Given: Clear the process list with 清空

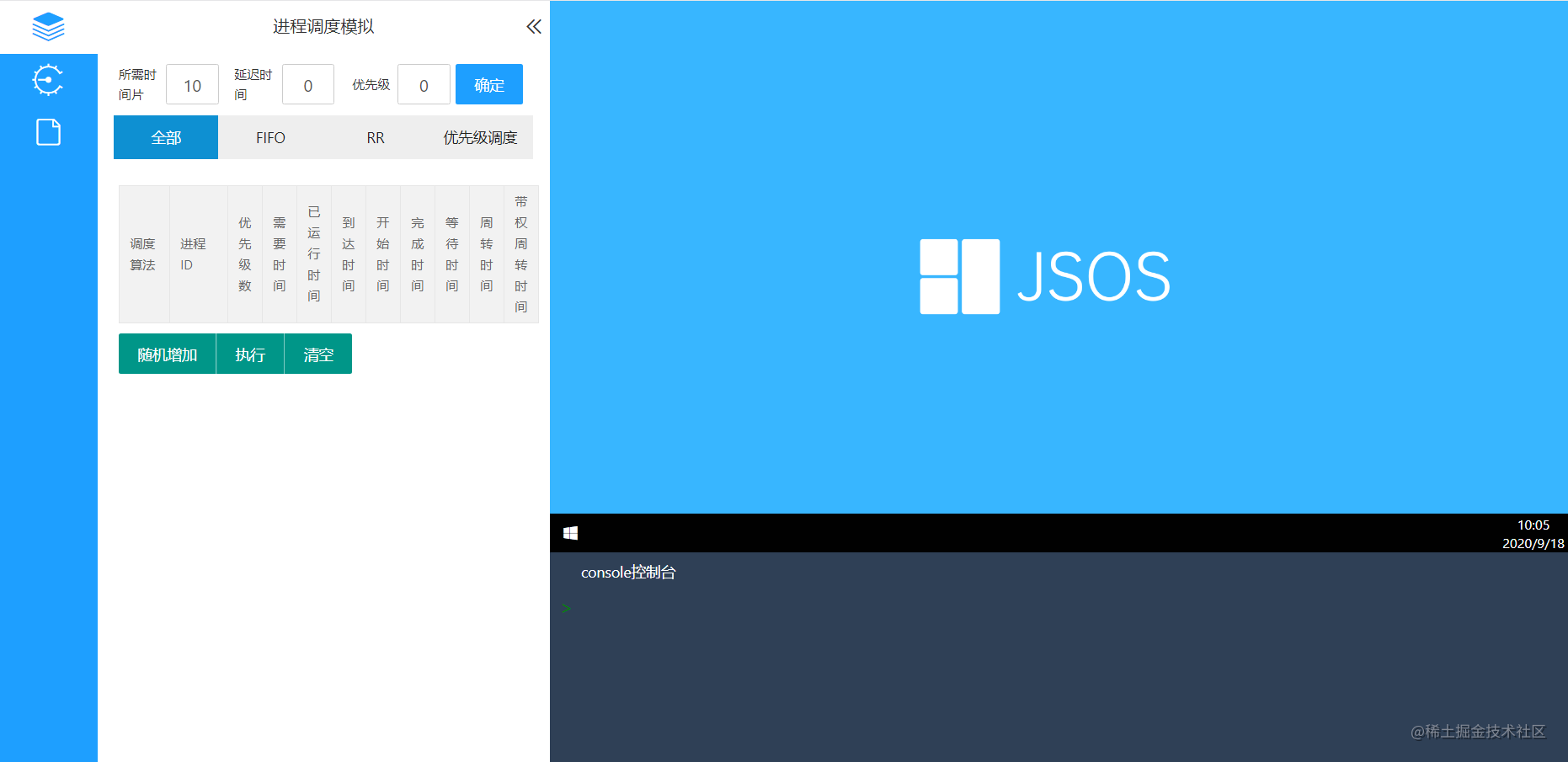Looking at the screenshot, I should pos(317,354).
